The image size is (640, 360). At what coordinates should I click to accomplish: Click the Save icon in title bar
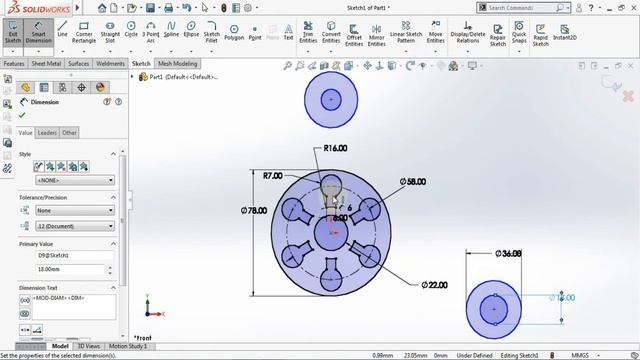(x=150, y=7)
